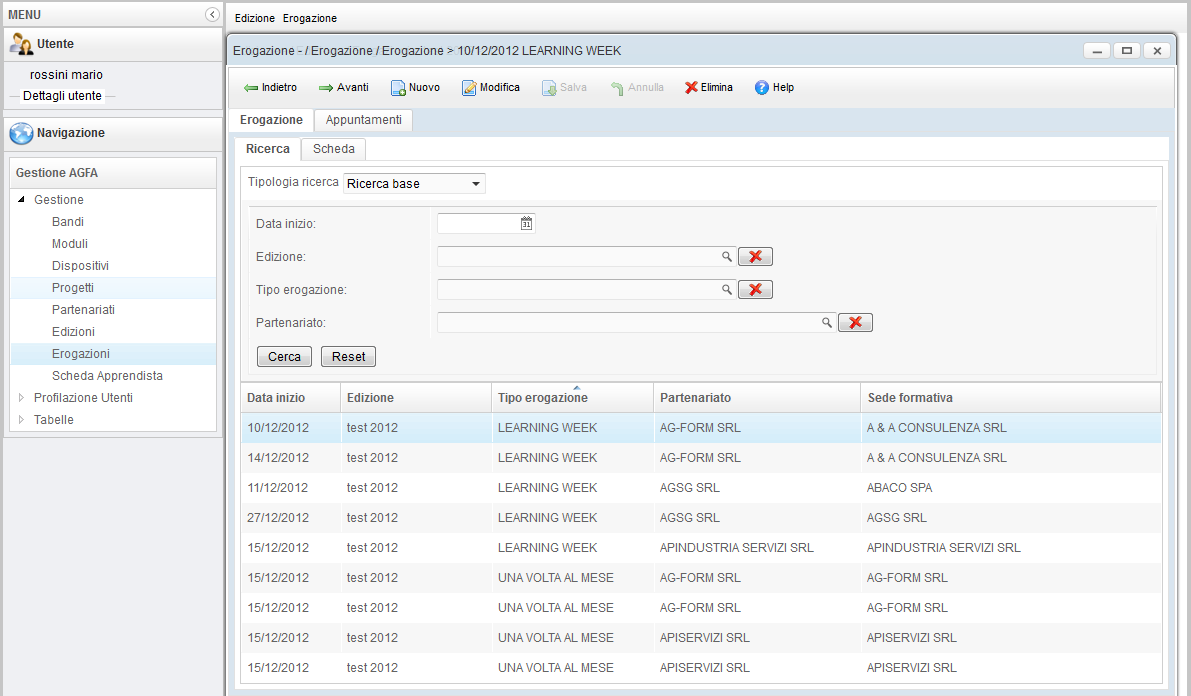Screen dimensions: 1191x696
Task: Collapse the Gestione tree node
Action: click(x=22, y=200)
